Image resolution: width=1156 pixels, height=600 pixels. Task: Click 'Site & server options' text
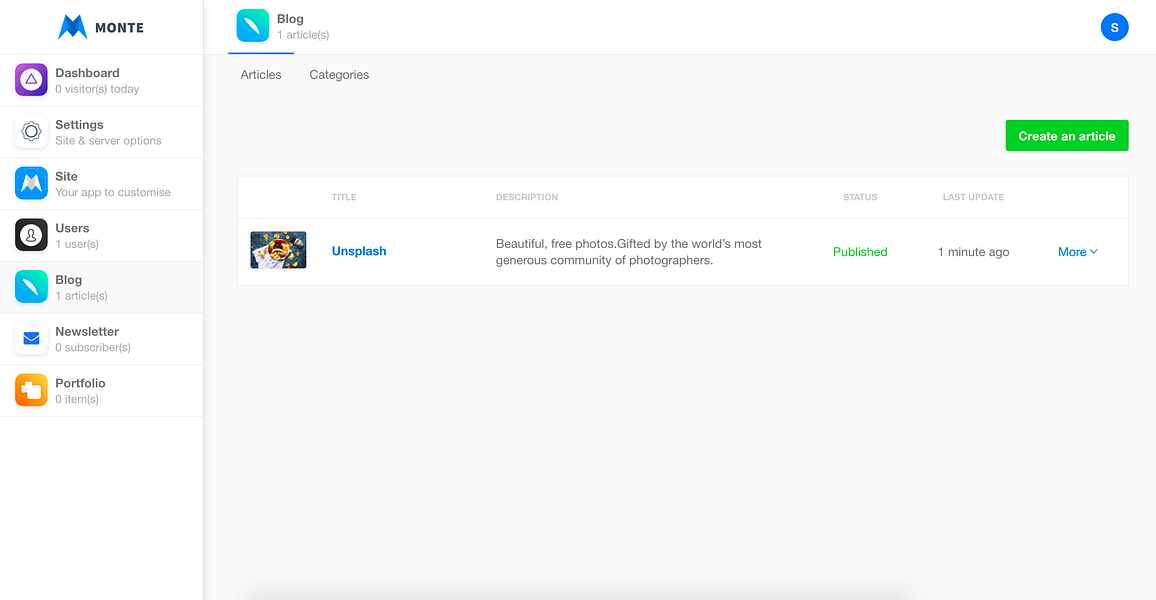108,141
